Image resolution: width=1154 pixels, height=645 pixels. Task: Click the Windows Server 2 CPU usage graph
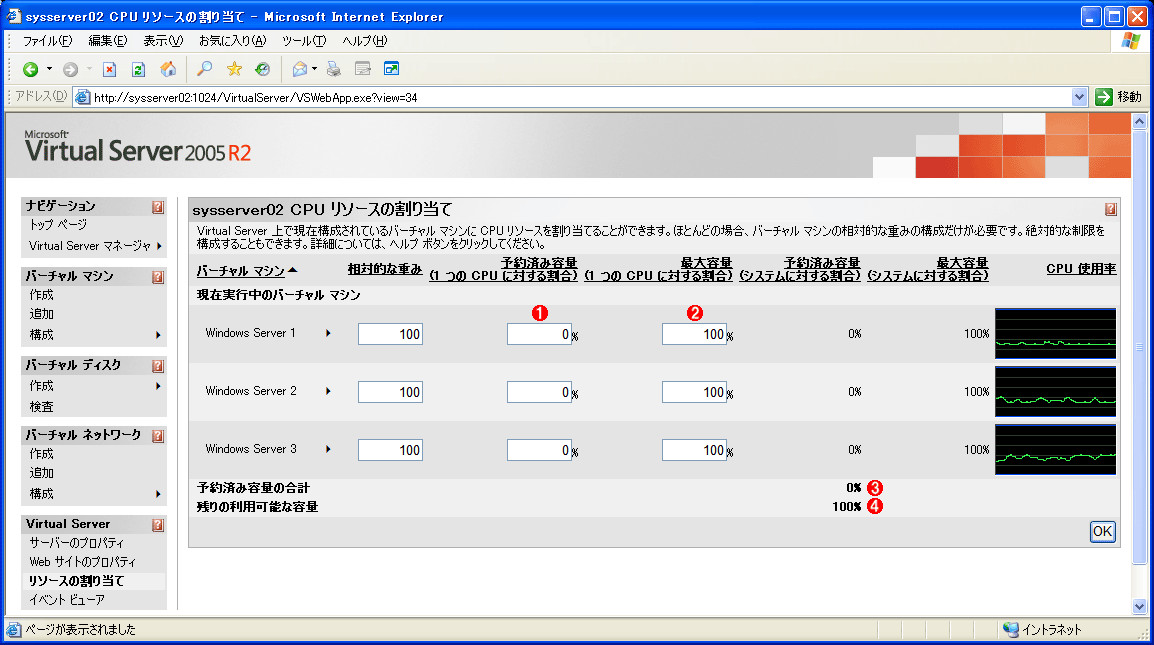(x=1055, y=392)
